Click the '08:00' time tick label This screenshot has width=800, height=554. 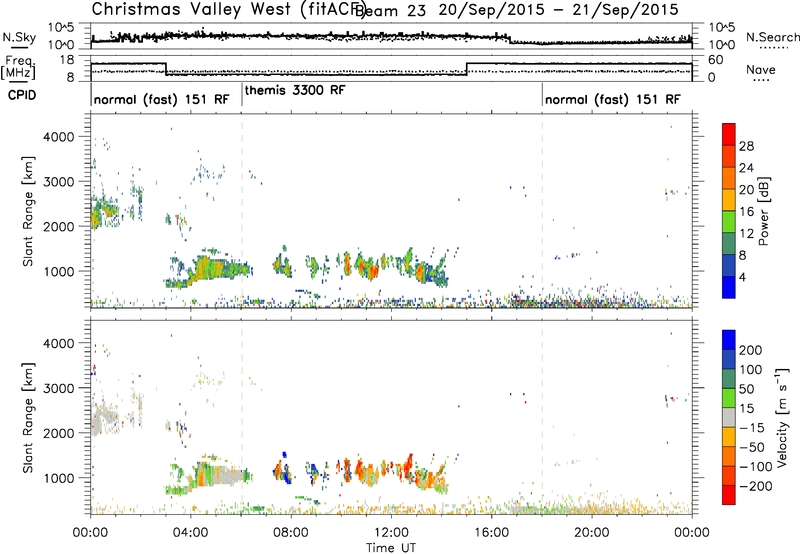290,533
